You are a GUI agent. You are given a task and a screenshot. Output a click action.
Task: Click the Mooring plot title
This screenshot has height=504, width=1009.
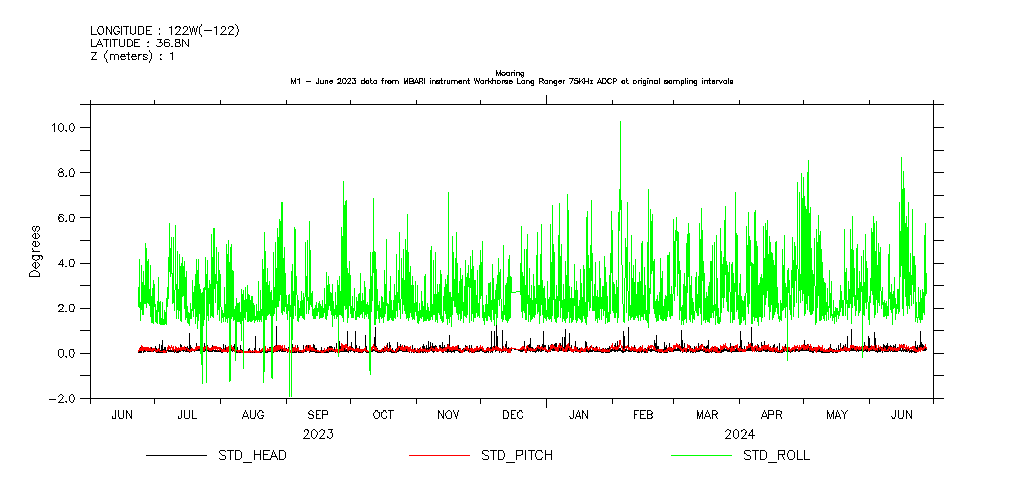(x=510, y=73)
